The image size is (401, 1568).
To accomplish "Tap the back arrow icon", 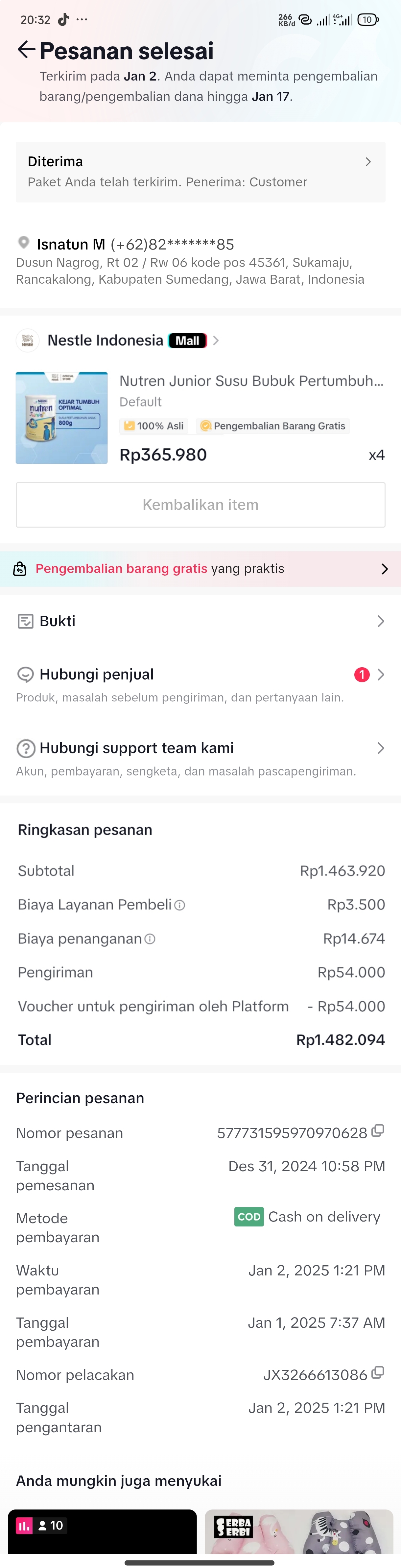I will point(26,50).
